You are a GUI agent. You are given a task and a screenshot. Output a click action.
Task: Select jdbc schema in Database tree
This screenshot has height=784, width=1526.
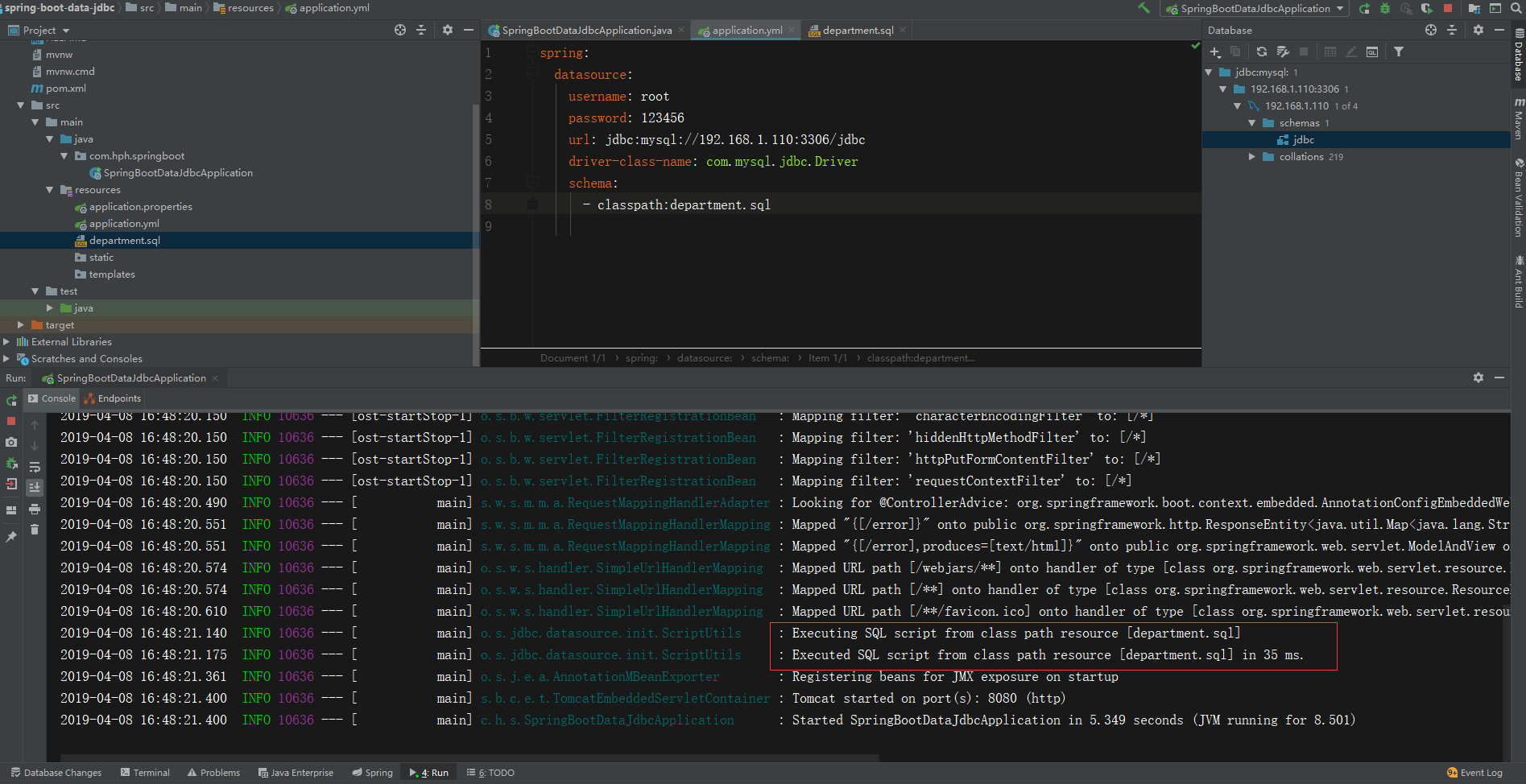pyautogui.click(x=1303, y=140)
